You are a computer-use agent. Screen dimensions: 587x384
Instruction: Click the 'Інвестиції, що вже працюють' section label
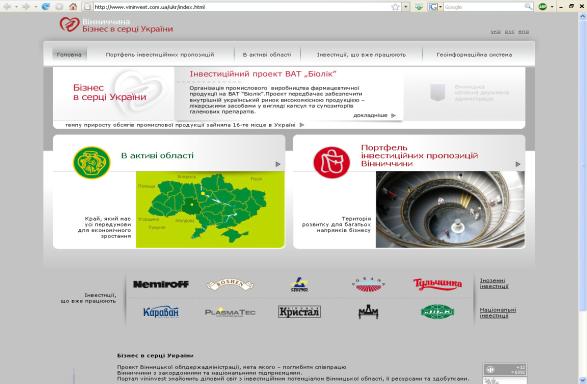[88, 298]
